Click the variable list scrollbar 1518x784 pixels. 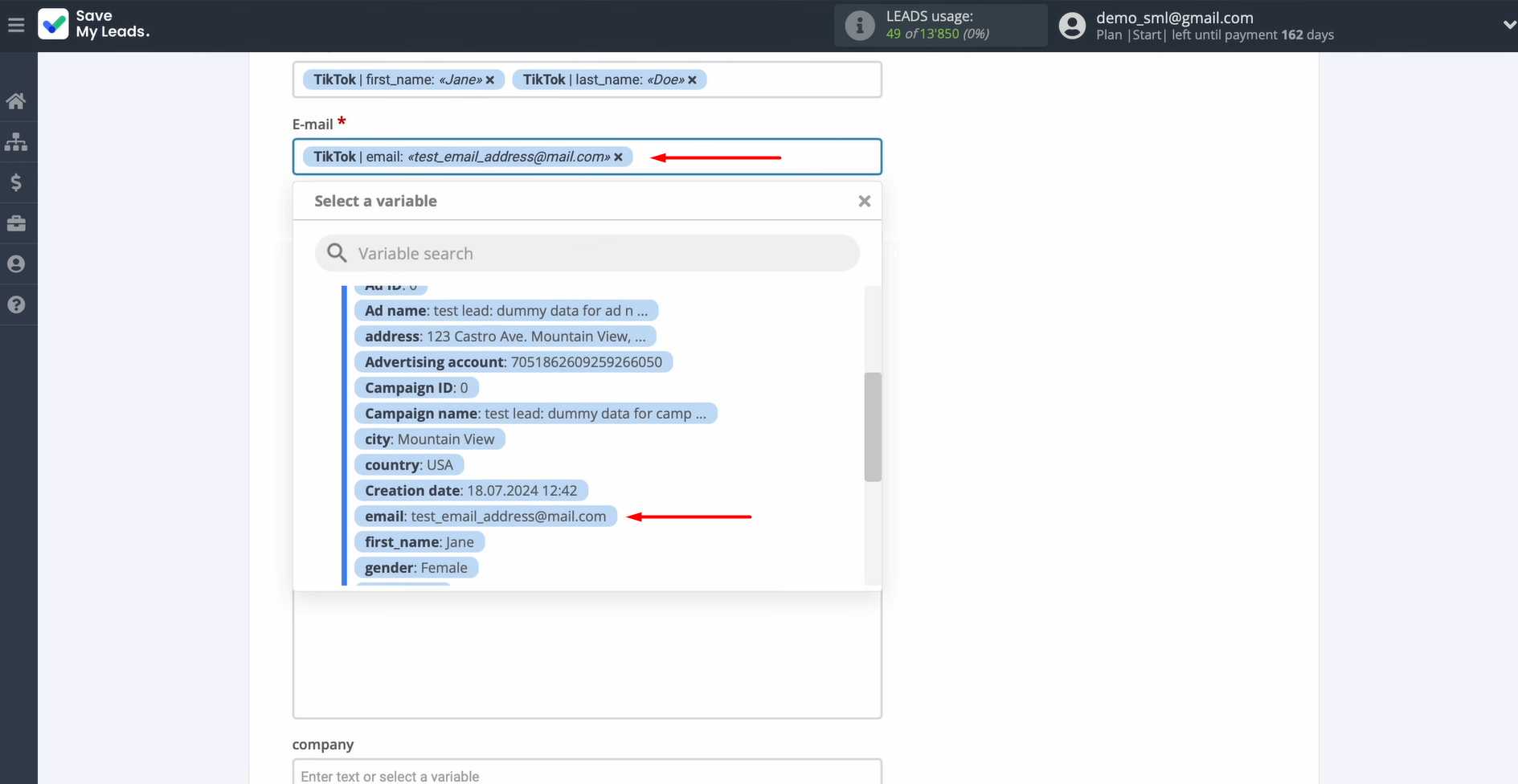point(872,427)
